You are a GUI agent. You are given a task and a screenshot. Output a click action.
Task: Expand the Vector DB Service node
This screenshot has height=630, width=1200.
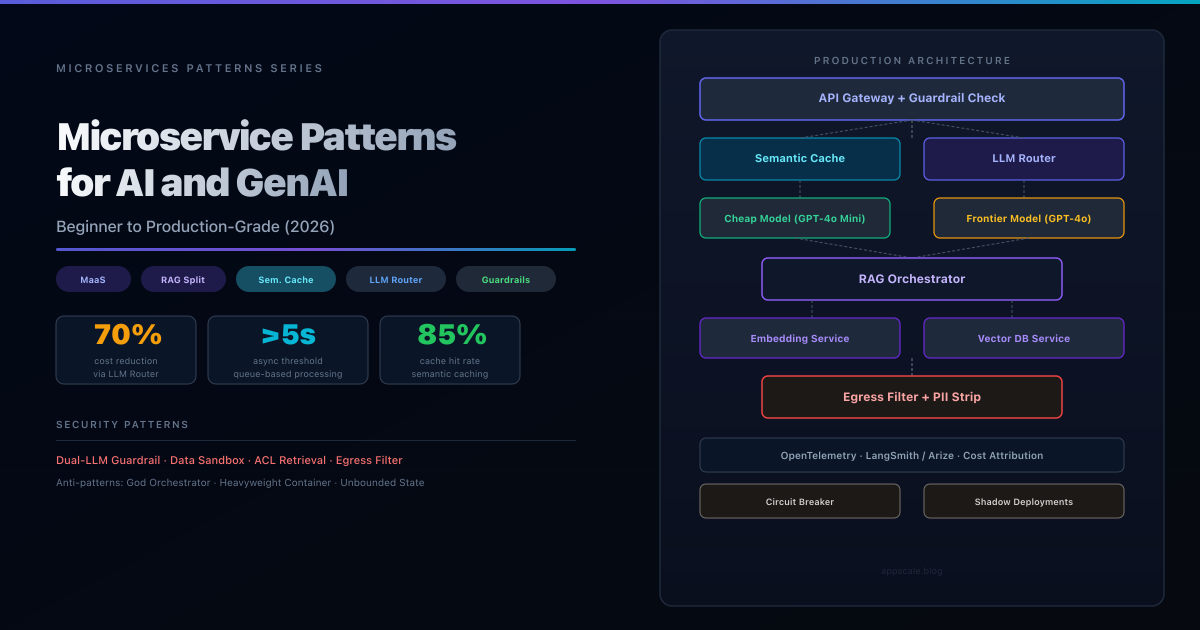pyautogui.click(x=1023, y=338)
